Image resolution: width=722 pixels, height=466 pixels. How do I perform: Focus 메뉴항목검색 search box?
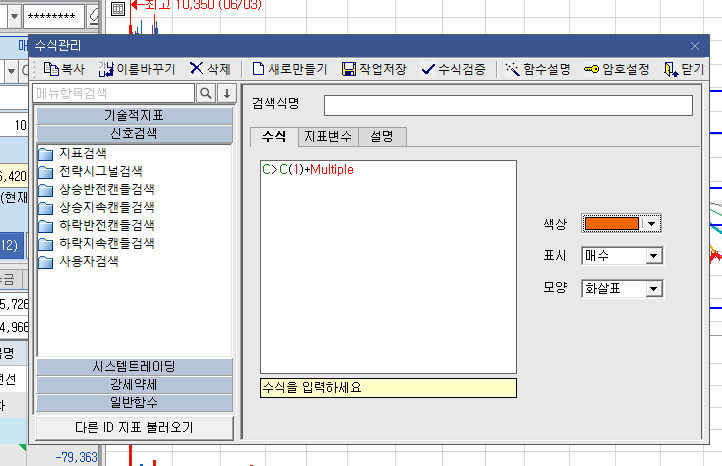click(x=114, y=93)
